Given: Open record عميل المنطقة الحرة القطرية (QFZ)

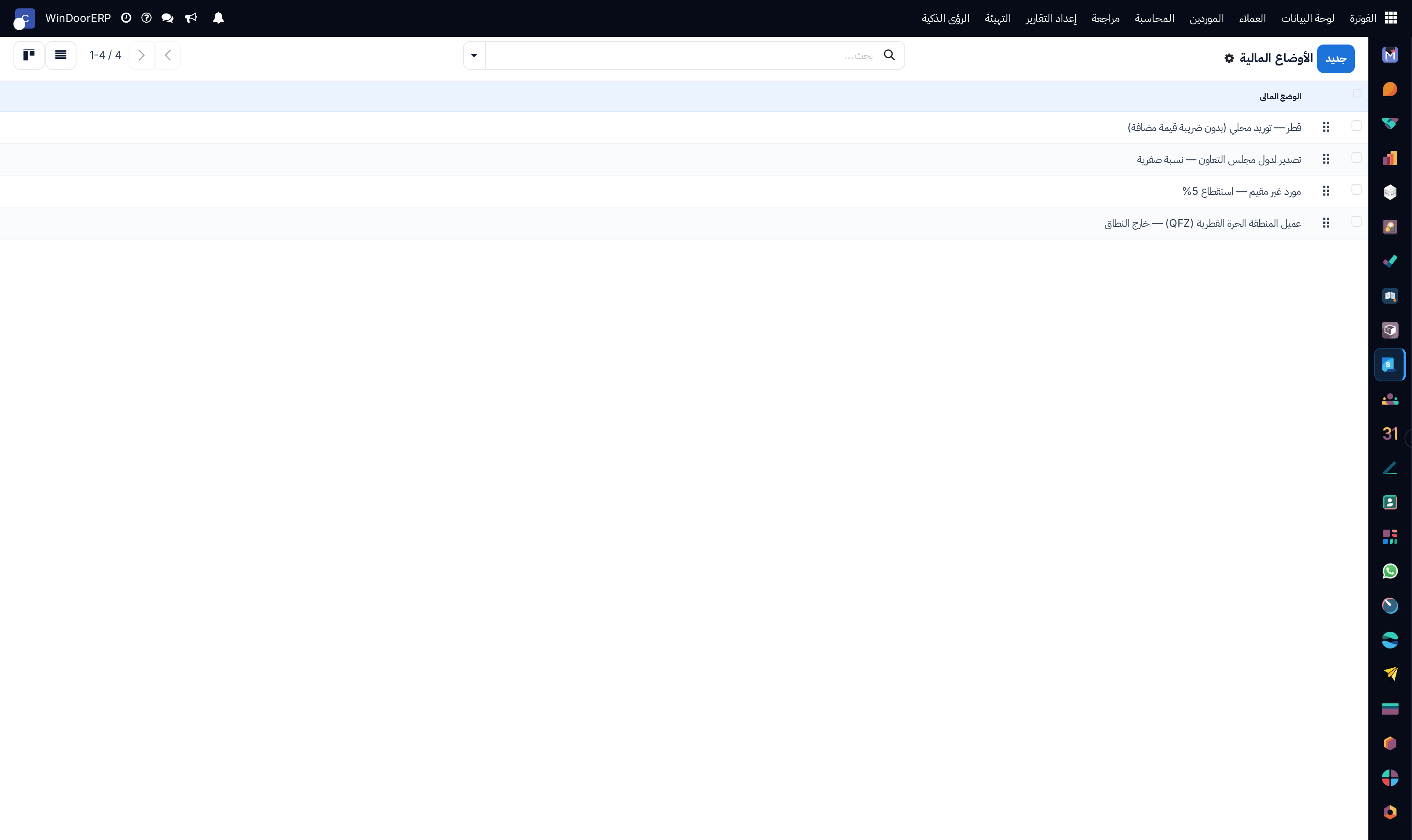Looking at the screenshot, I should point(1202,223).
